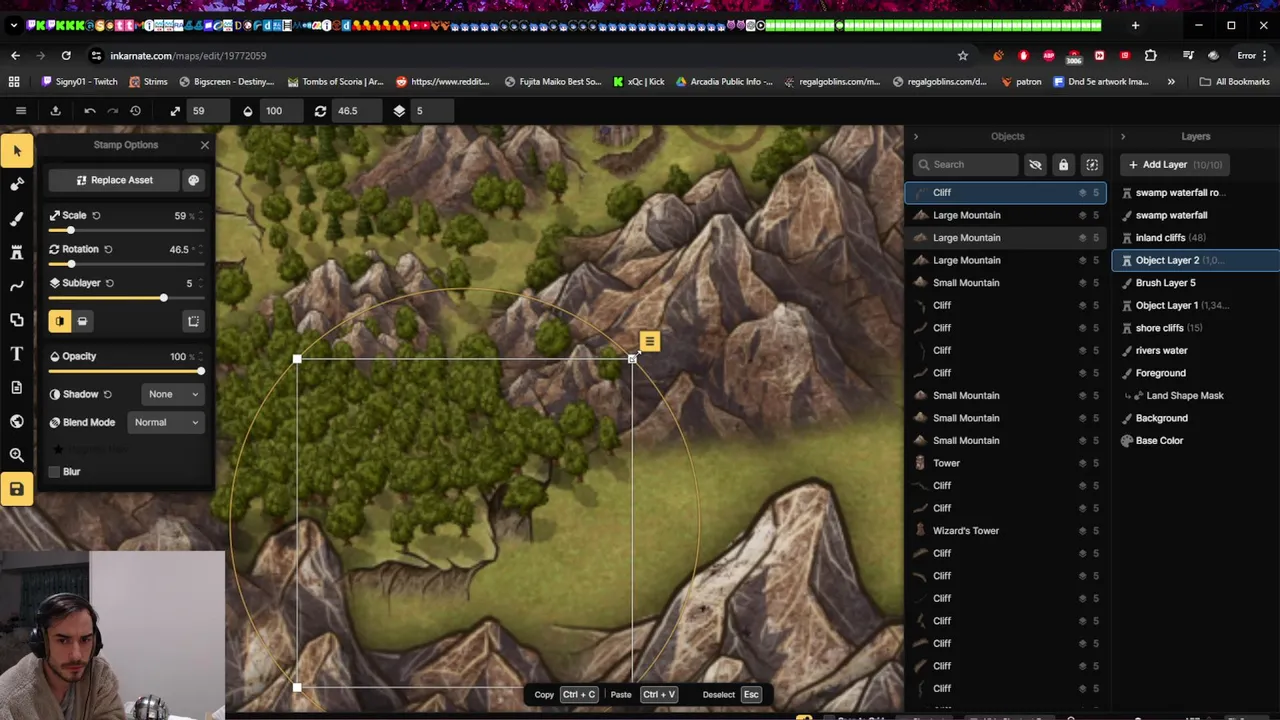Bookmark this page with the star

point(963,56)
